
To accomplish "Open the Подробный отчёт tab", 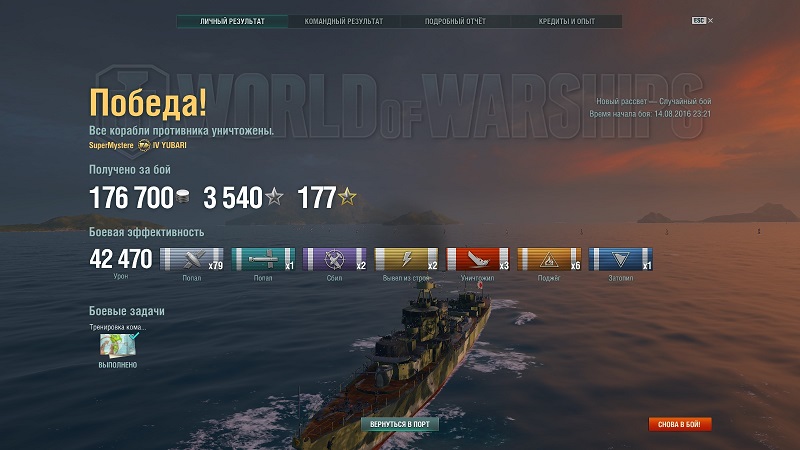I will point(455,21).
